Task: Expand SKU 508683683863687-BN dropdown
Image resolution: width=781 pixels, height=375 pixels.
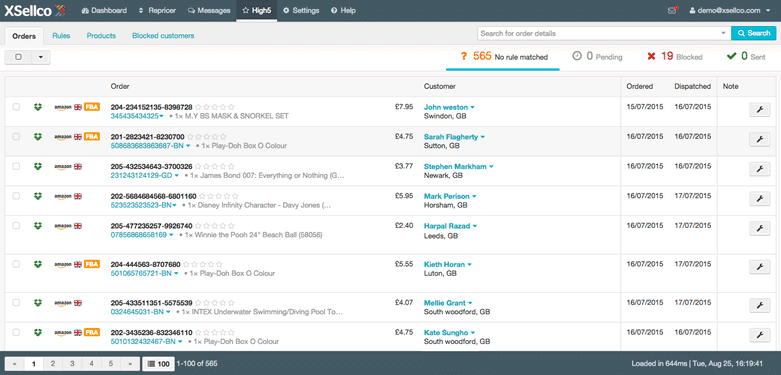Action: coord(188,146)
